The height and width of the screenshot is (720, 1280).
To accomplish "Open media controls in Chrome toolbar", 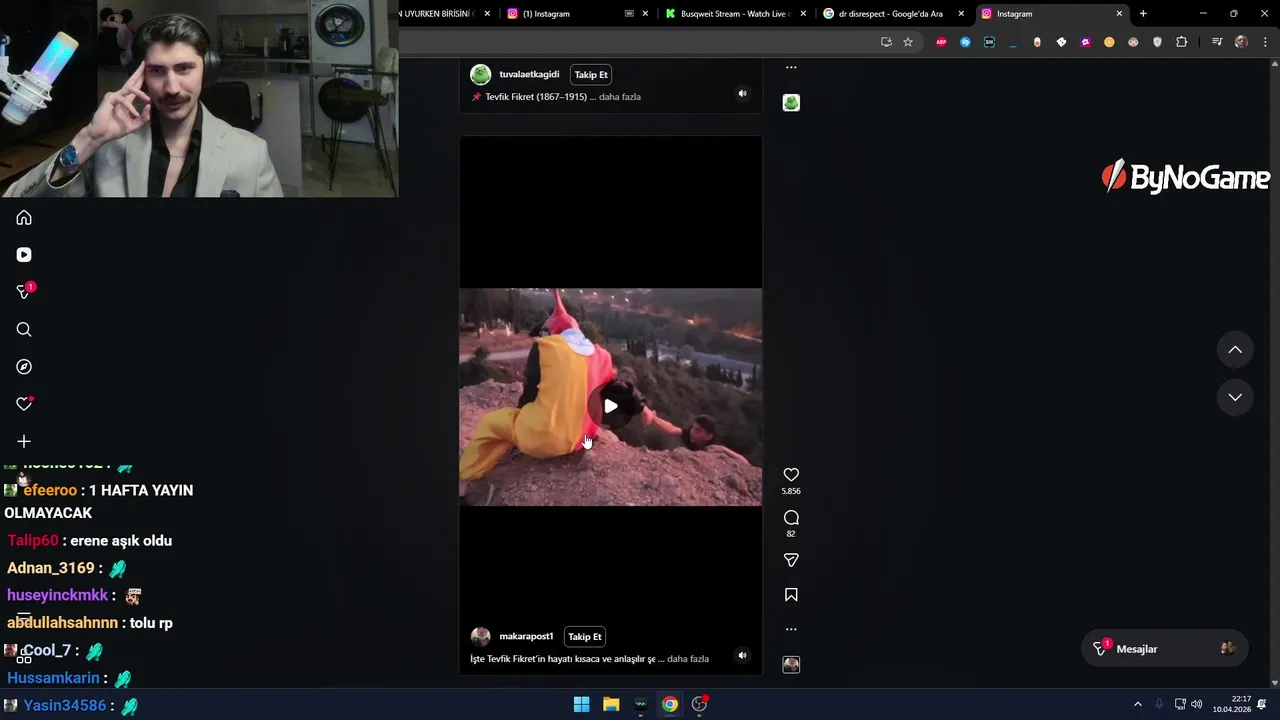I will point(1217,42).
